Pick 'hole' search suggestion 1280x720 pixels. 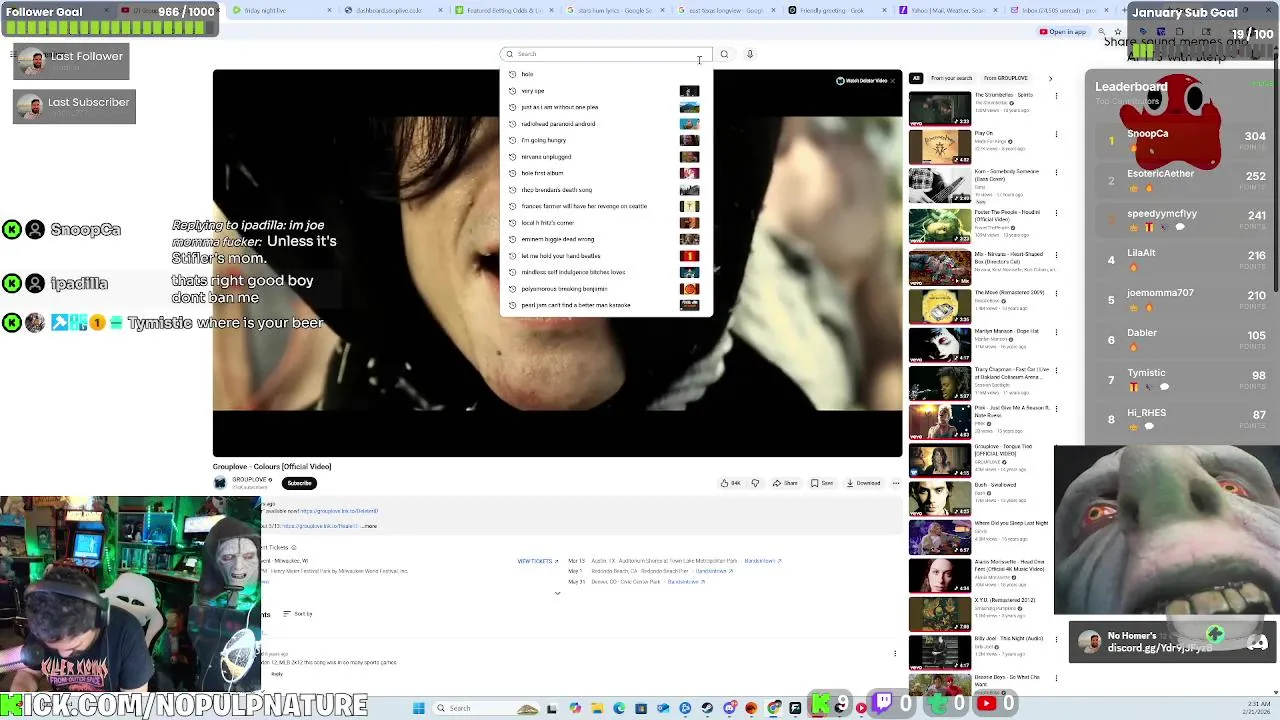(605, 74)
